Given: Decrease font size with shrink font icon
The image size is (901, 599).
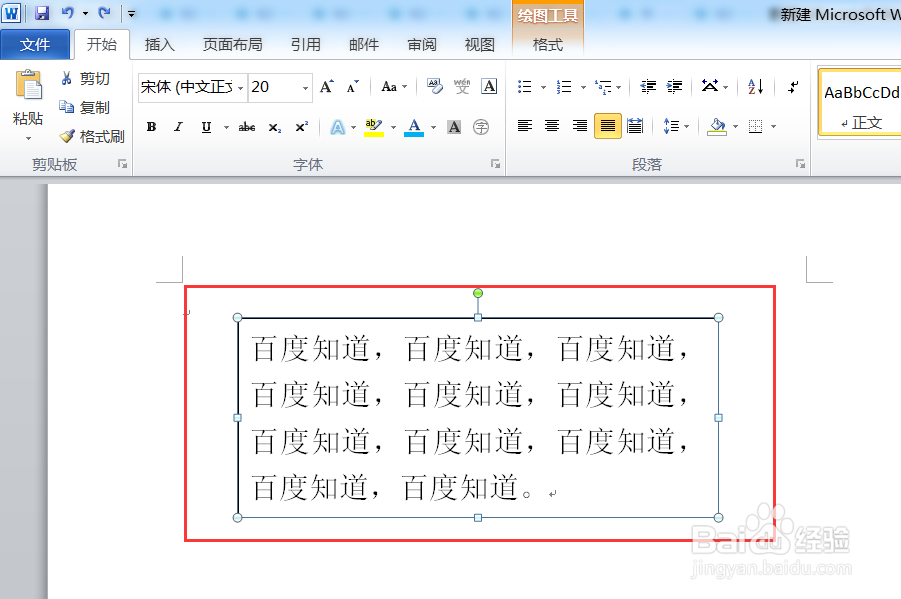Looking at the screenshot, I should click(x=353, y=87).
